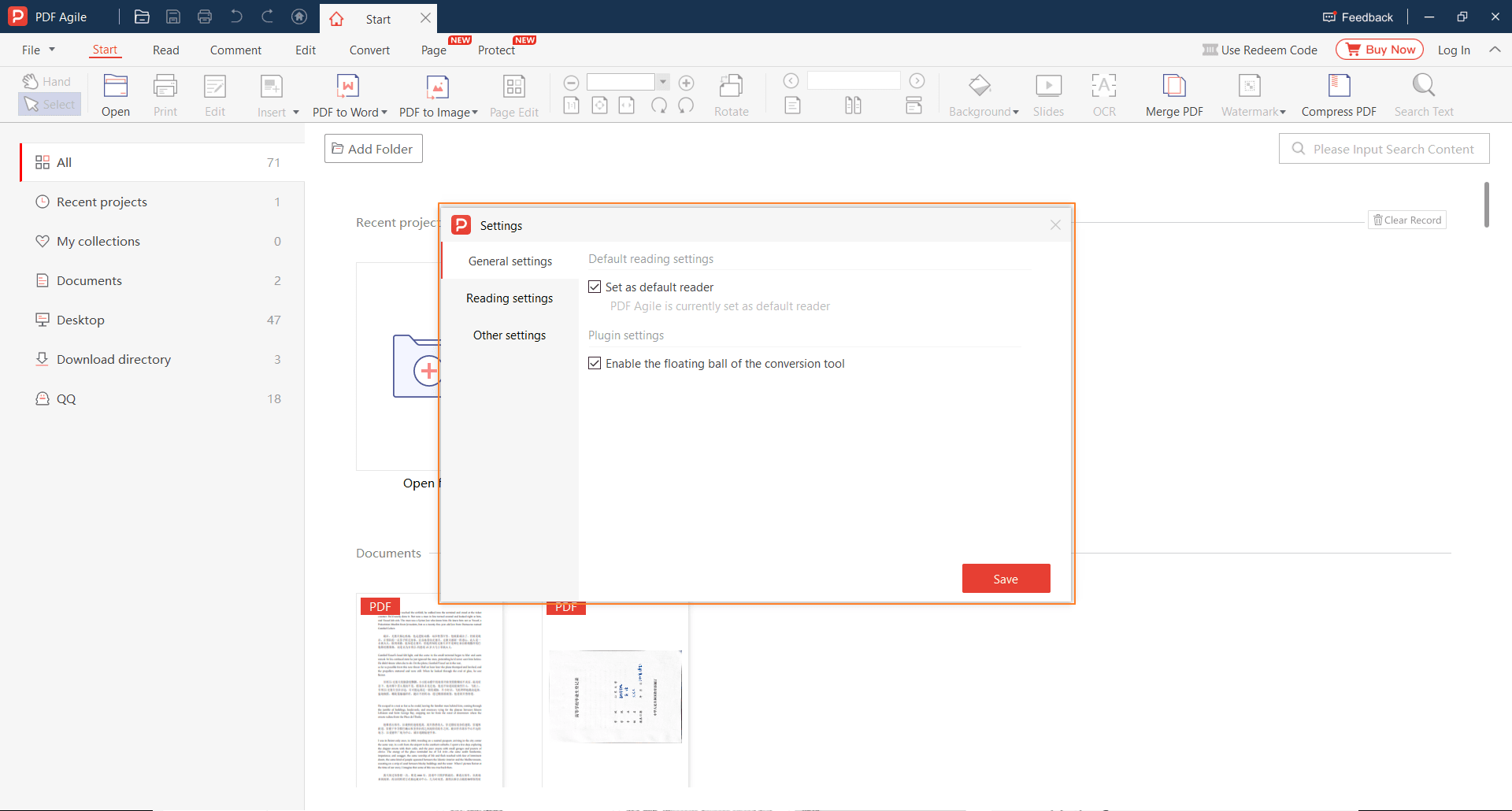The width and height of the screenshot is (1512, 811).
Task: Click the save icon in title bar
Action: pos(173,17)
